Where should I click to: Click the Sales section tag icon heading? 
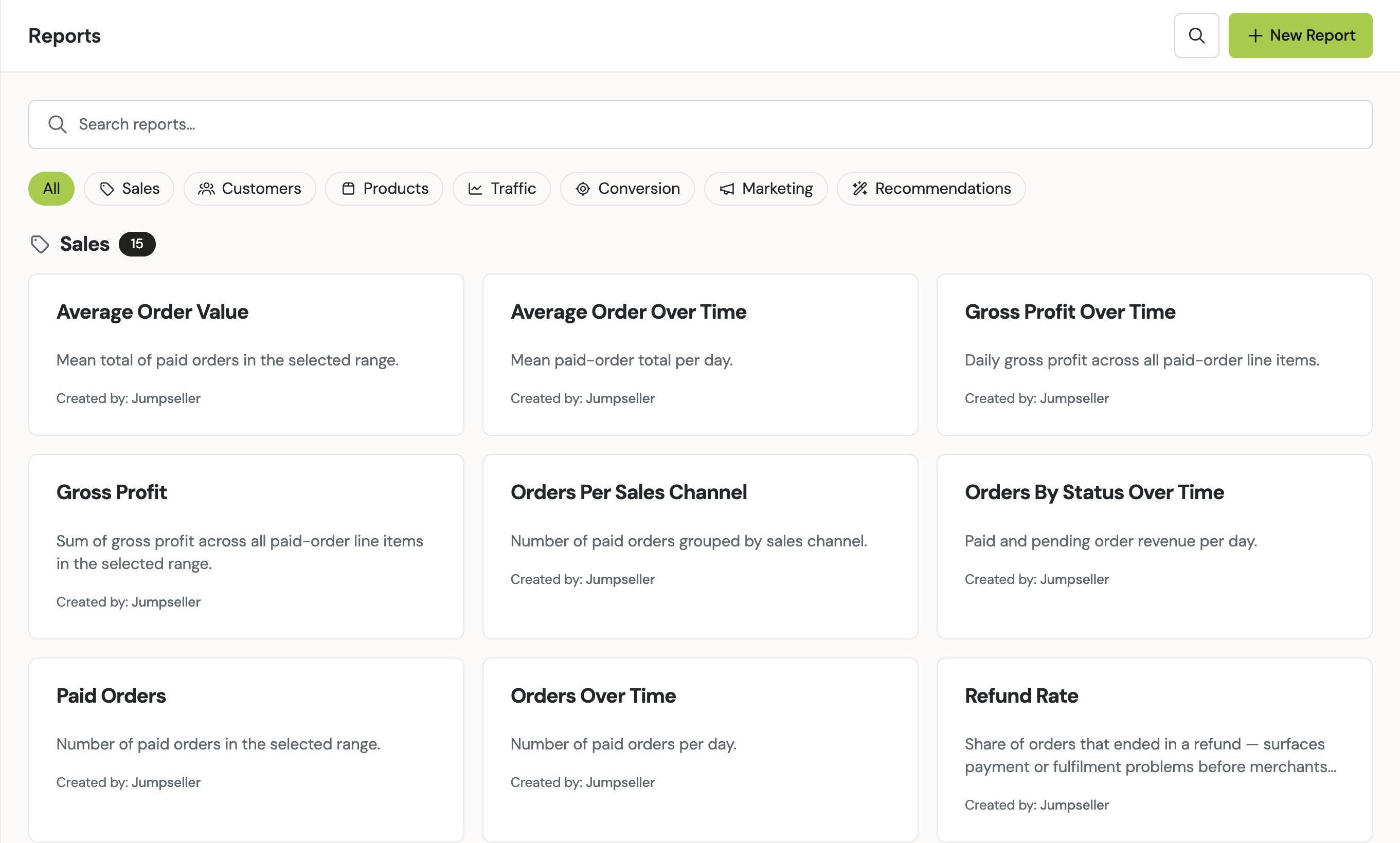pos(40,244)
